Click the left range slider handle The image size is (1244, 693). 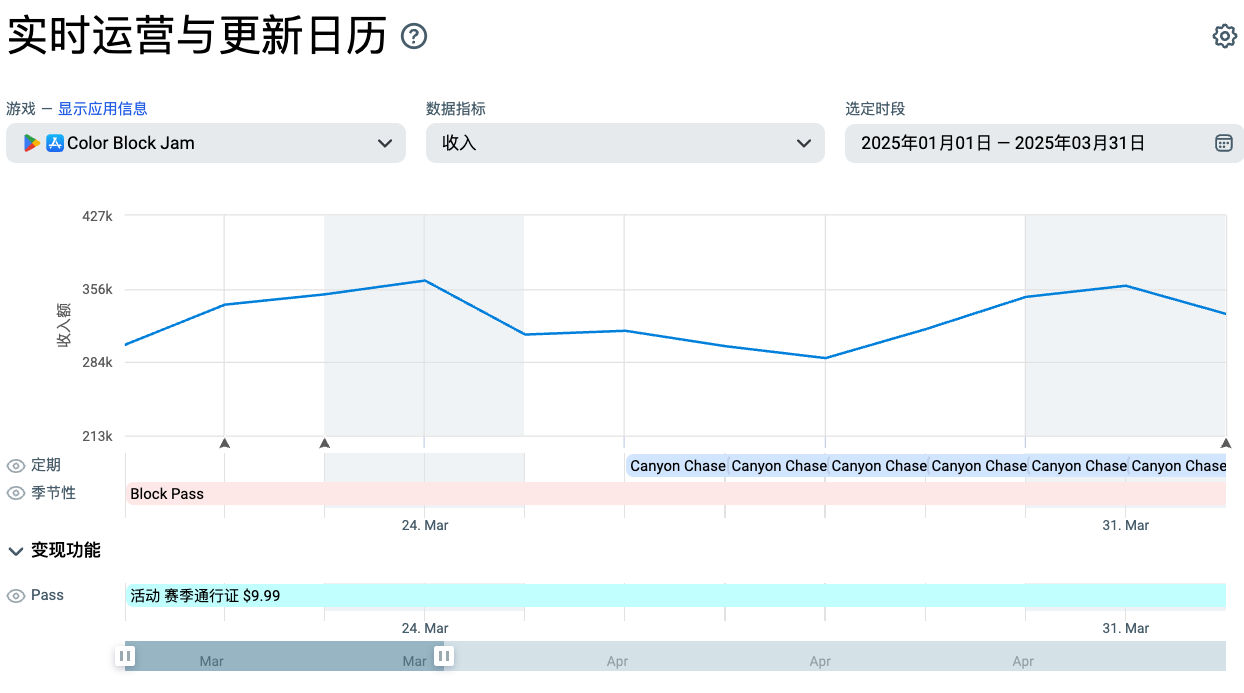pyautogui.click(x=125, y=656)
